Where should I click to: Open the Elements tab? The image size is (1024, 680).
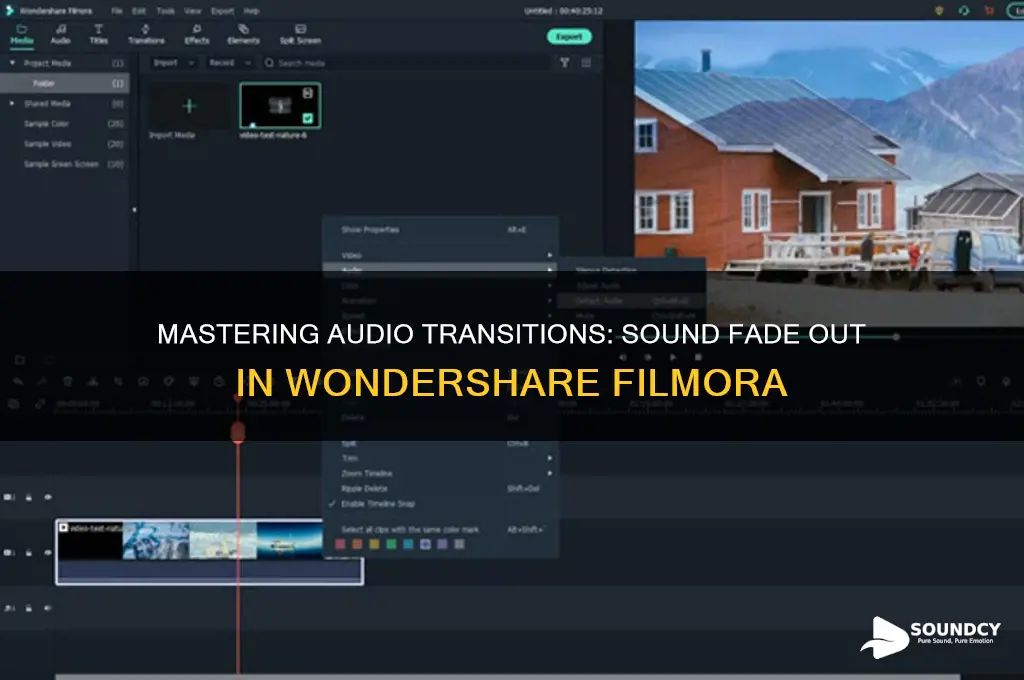point(244,35)
